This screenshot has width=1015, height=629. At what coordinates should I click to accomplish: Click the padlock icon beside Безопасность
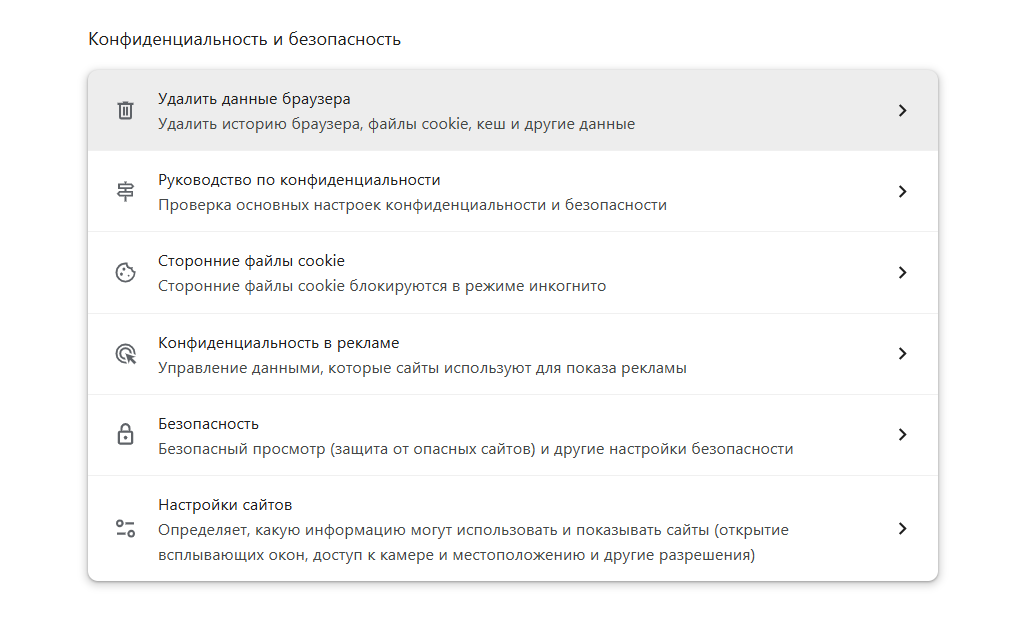tap(125, 435)
